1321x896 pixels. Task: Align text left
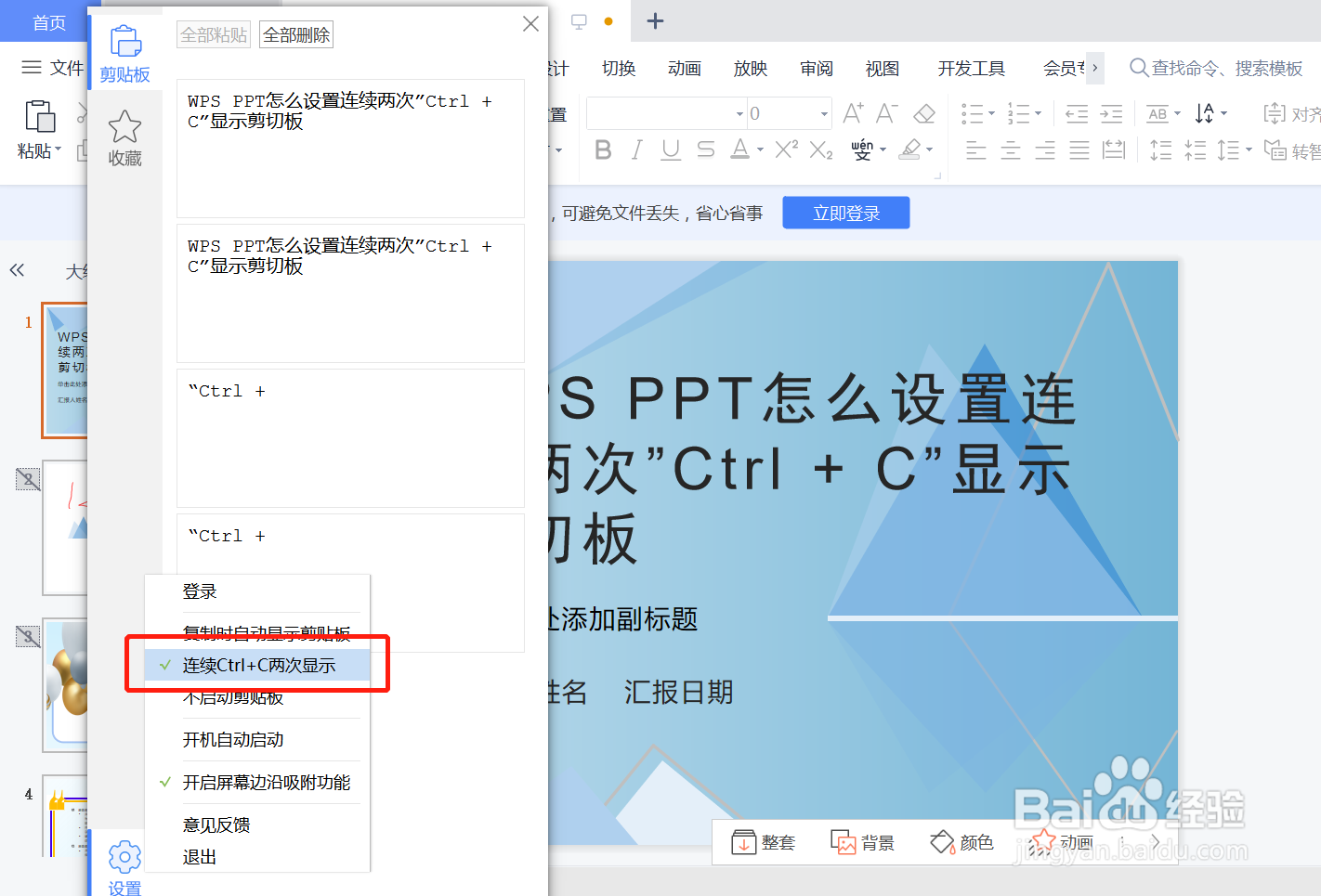click(x=976, y=149)
